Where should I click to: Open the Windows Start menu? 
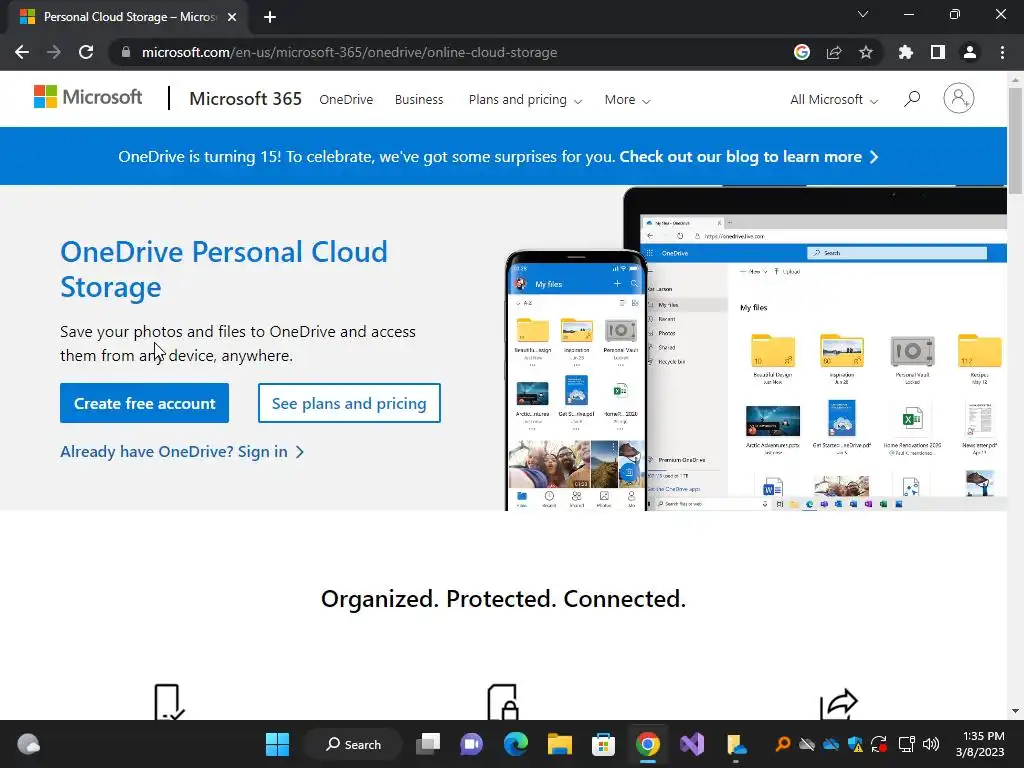[278, 744]
